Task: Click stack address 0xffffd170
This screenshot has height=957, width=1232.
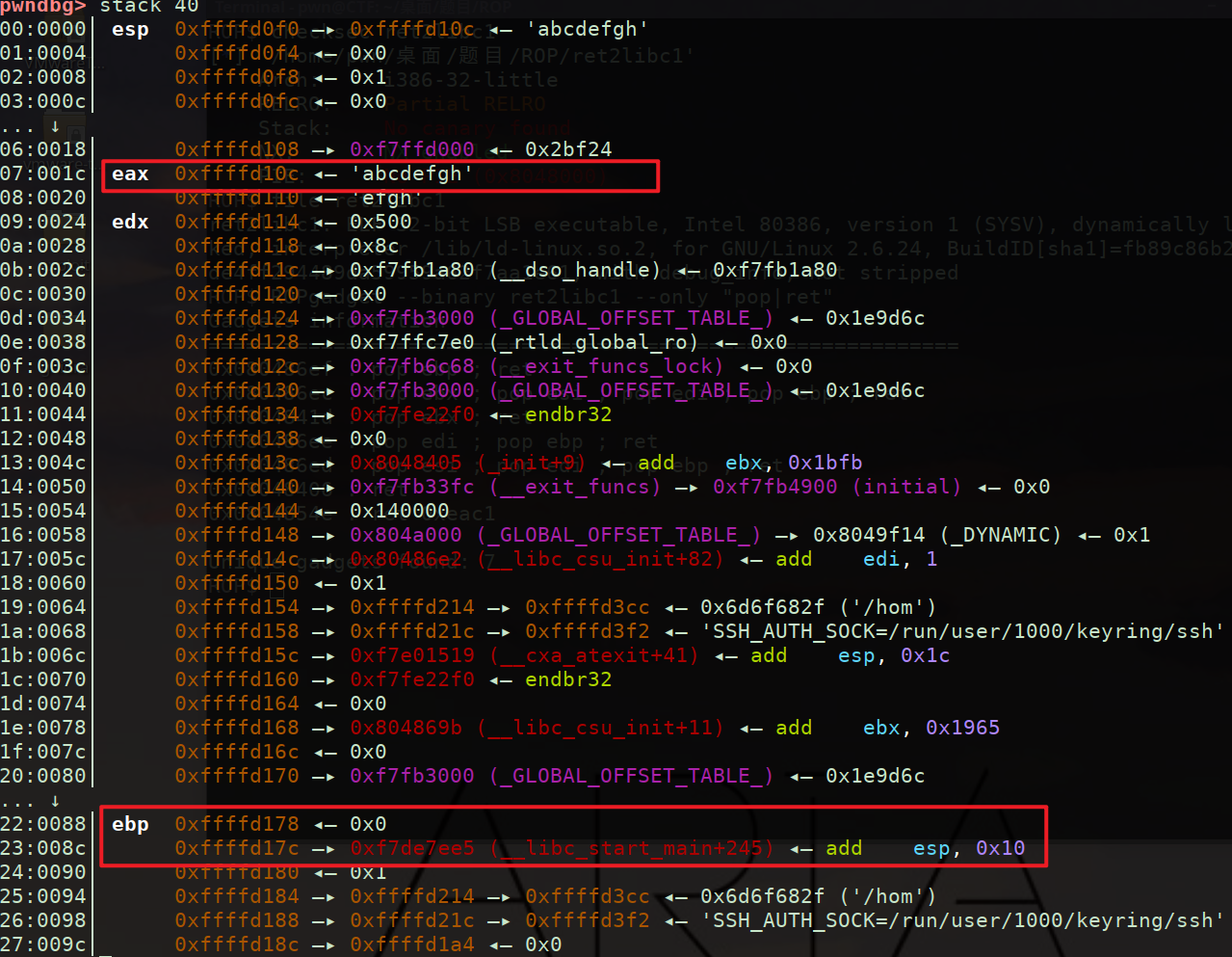Action: [x=237, y=777]
